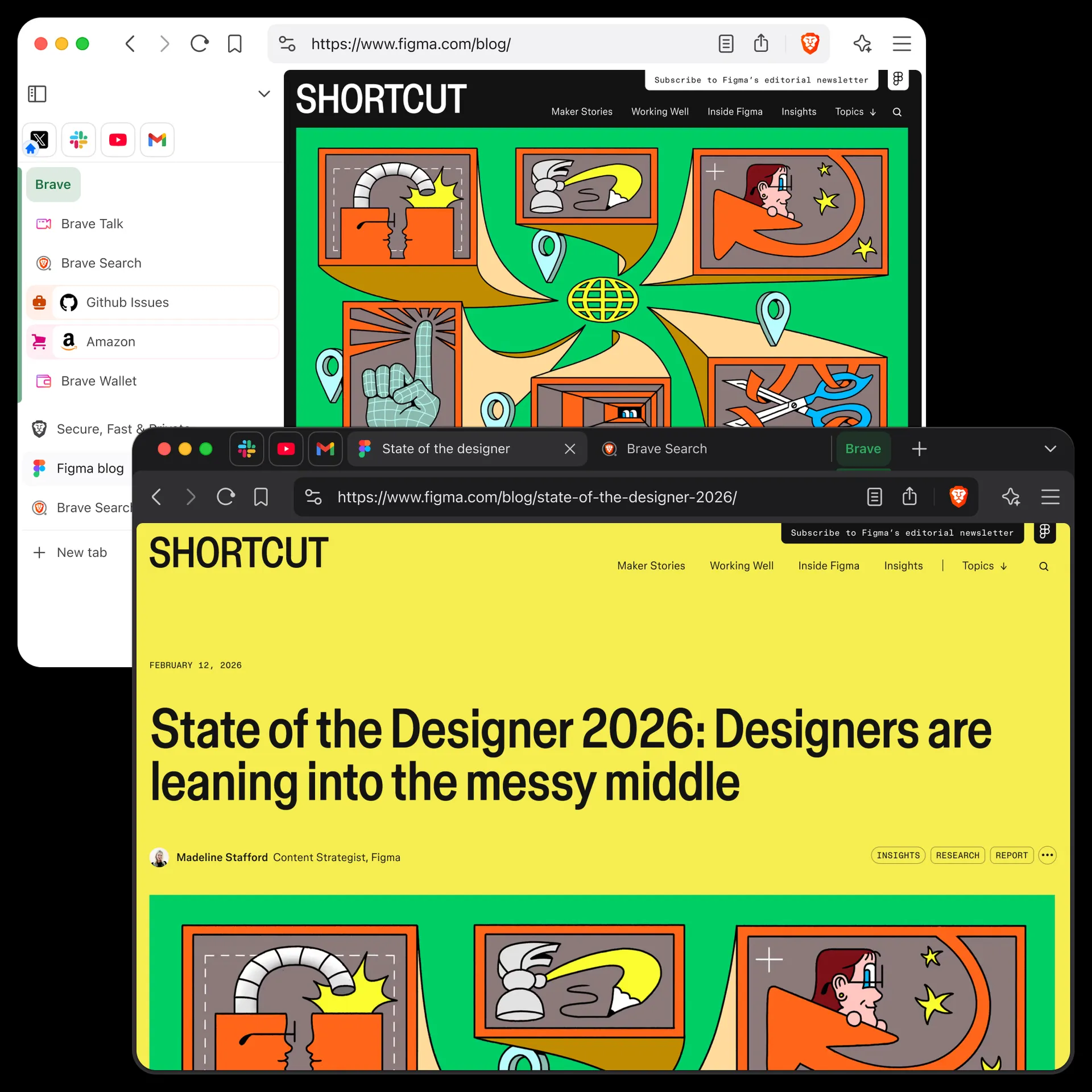Viewport: 1092px width, 1092px height.
Task: Open the reading list icon in address bar
Action: click(874, 497)
